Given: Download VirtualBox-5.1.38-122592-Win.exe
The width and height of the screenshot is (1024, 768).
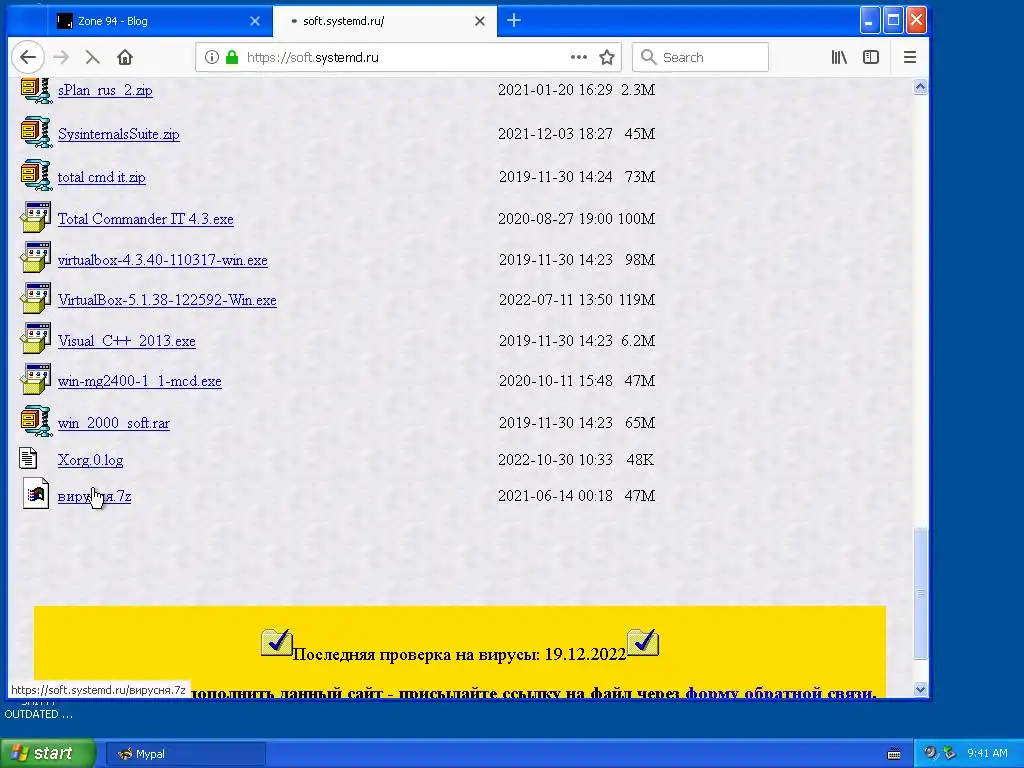Looking at the screenshot, I should coord(167,300).
